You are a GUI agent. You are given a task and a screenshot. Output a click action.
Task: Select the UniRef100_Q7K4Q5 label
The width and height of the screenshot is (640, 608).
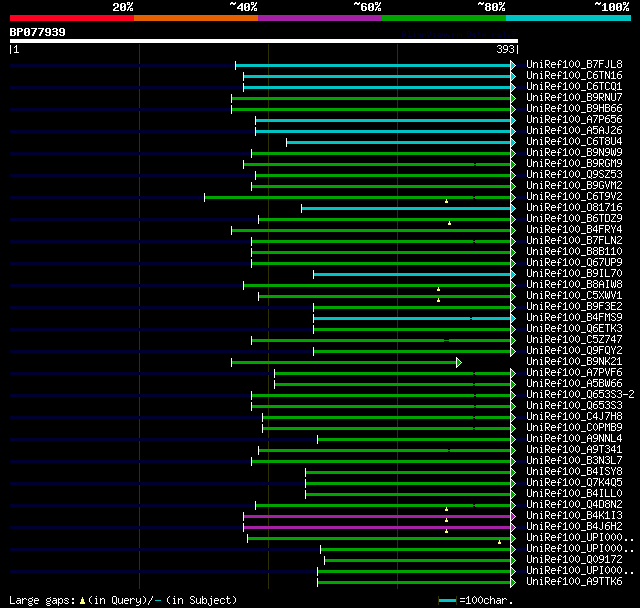(574, 483)
